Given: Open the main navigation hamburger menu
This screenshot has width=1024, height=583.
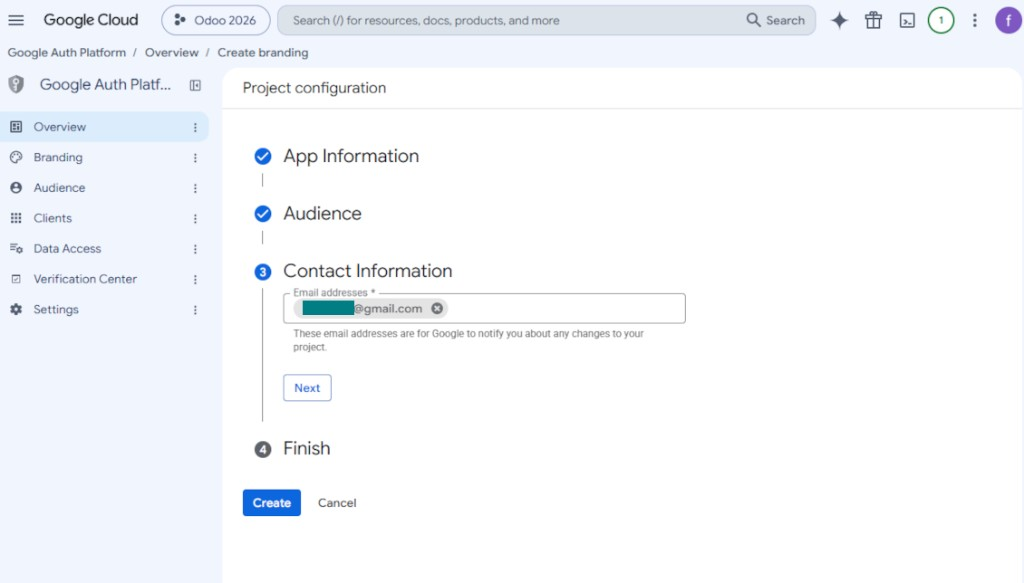Looking at the screenshot, I should point(16,20).
